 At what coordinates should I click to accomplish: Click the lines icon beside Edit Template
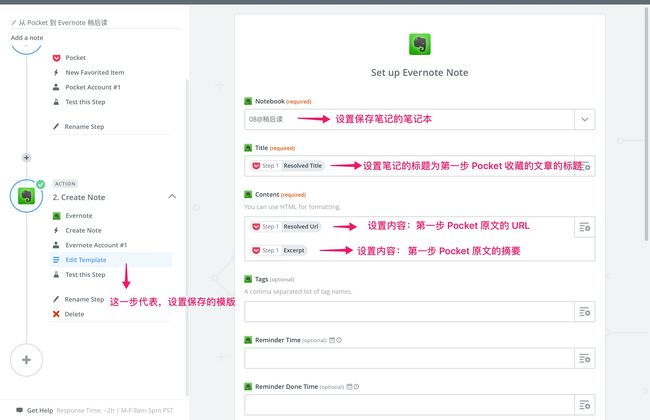(x=56, y=260)
